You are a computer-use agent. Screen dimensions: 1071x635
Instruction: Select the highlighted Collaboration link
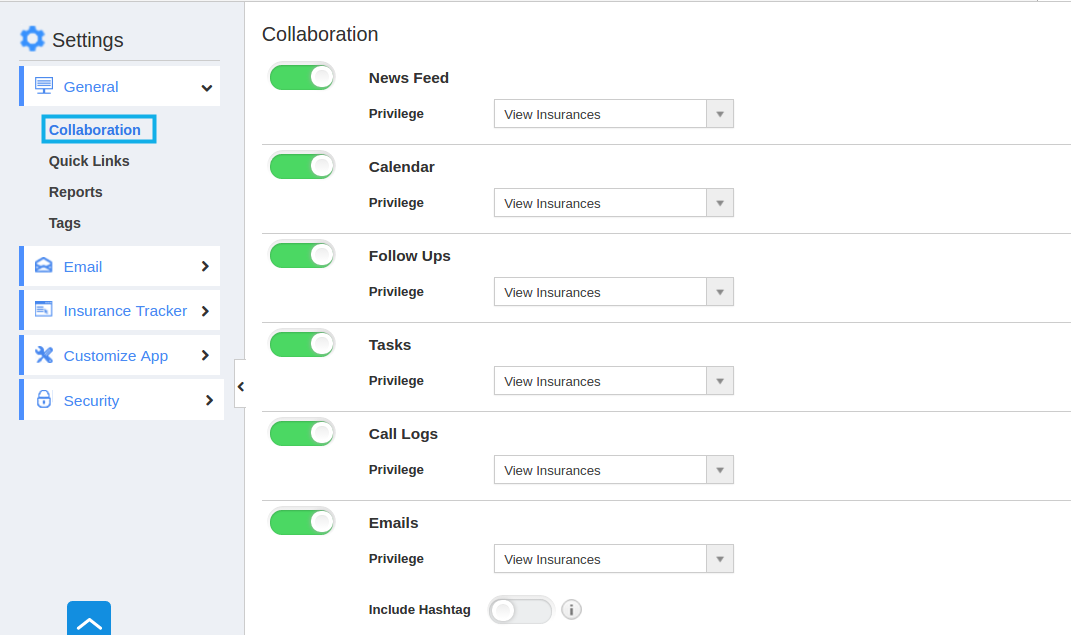pos(95,130)
